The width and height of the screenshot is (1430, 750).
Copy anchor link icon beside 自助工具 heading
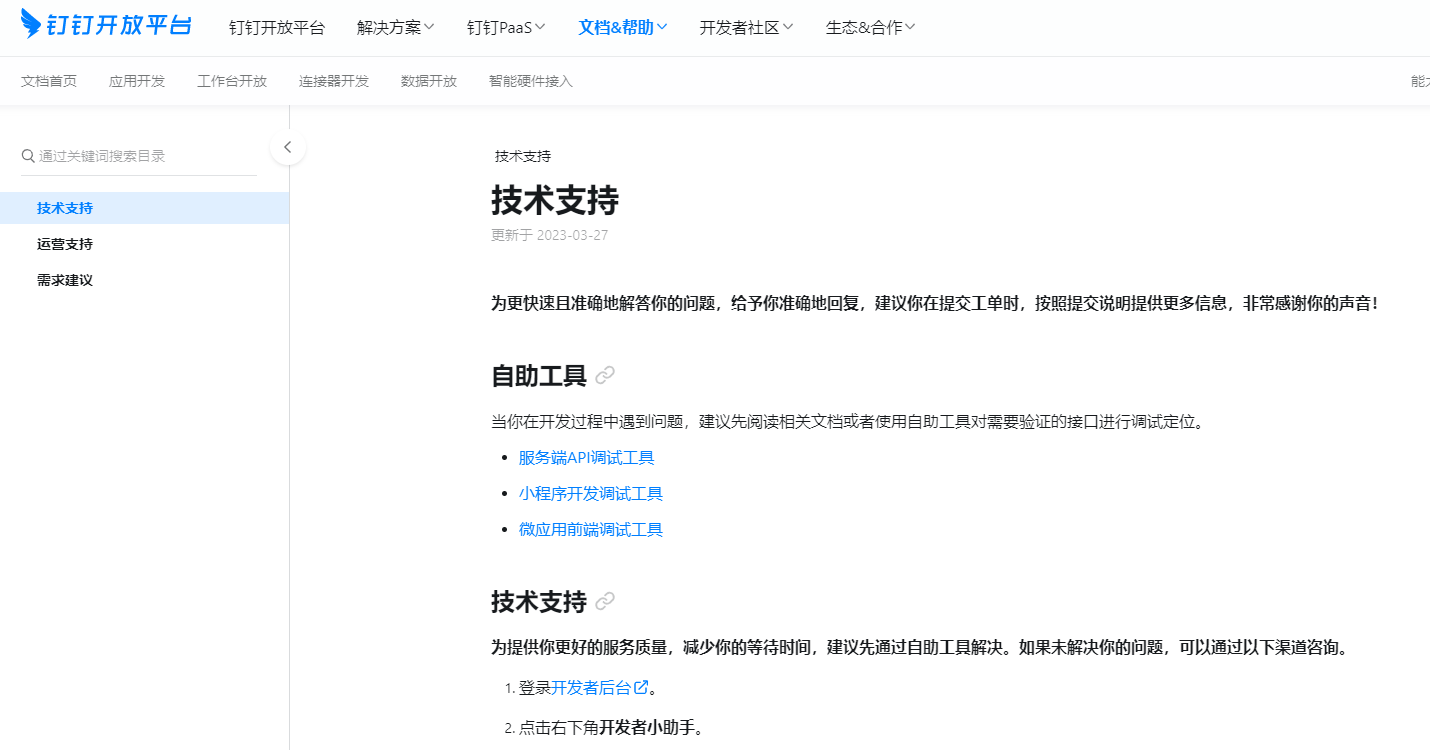coord(605,376)
